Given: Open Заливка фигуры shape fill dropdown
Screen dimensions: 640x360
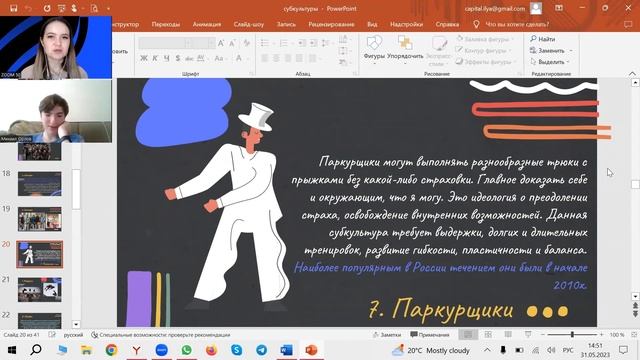Looking at the screenshot, I should pyautogui.click(x=485, y=39).
